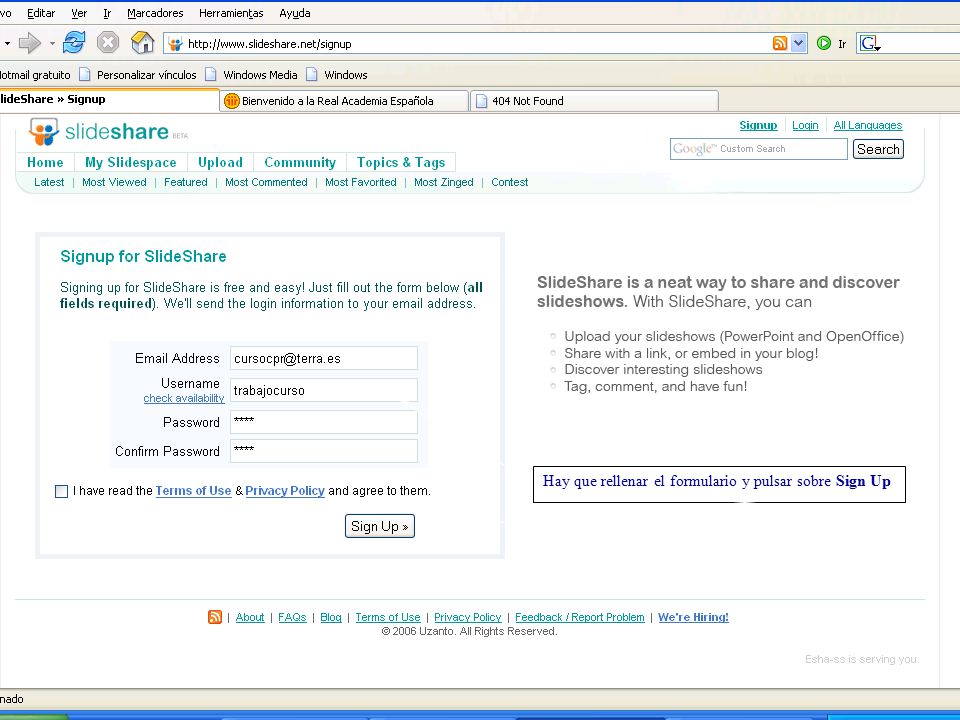Click the Search button
960x720 pixels.
tap(878, 149)
